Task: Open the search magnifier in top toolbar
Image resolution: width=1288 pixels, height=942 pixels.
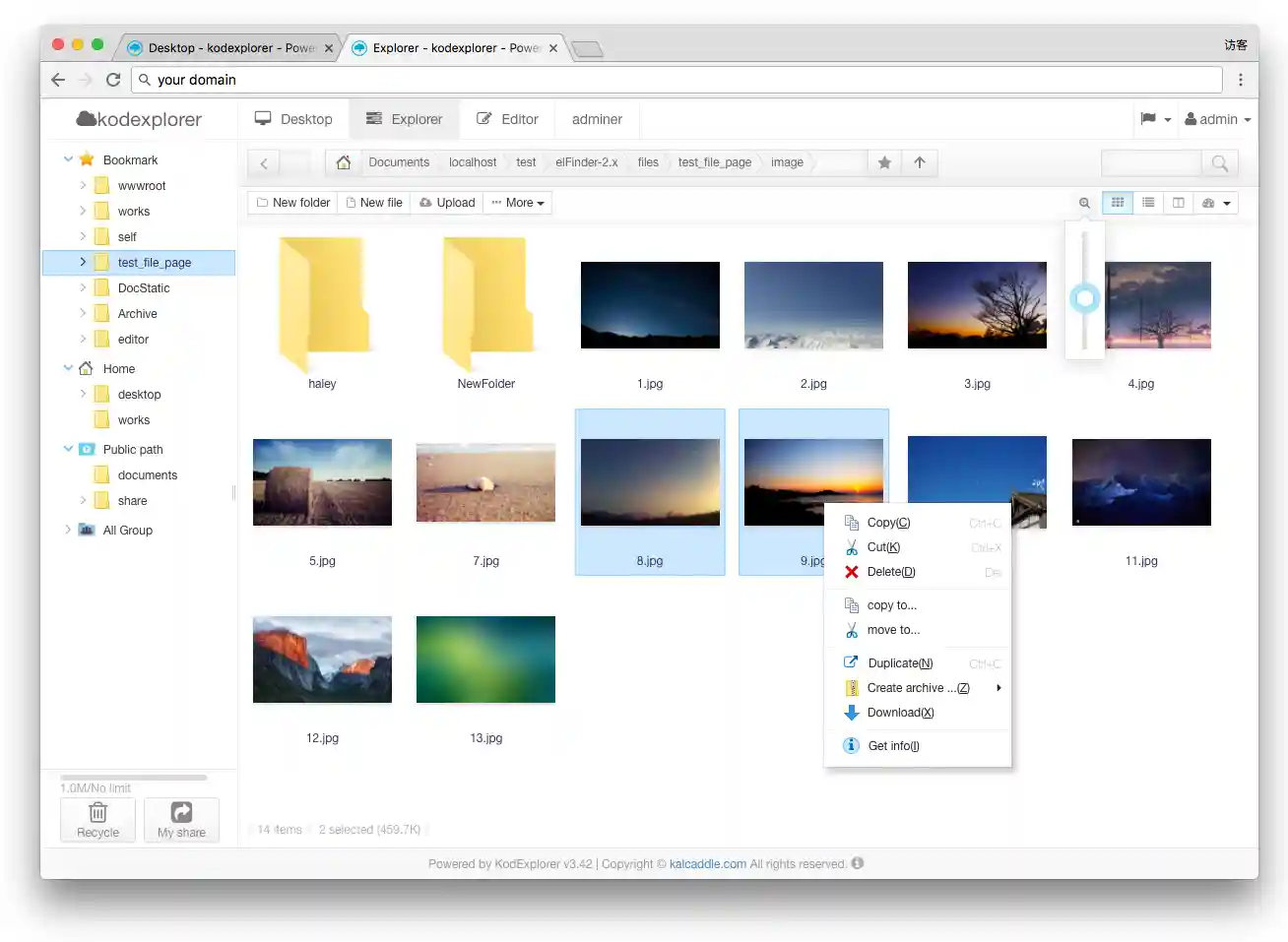Action: [x=1220, y=163]
